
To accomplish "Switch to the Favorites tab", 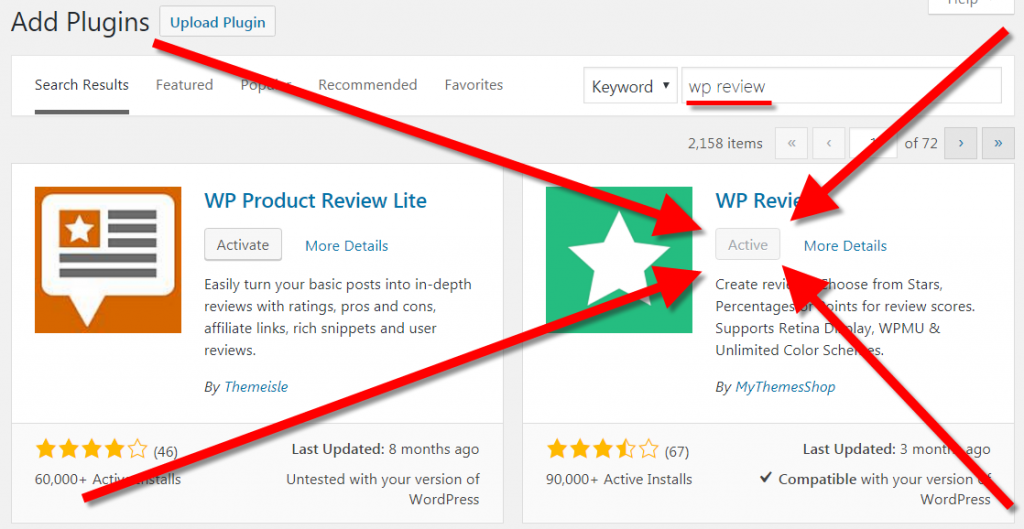I will point(474,85).
